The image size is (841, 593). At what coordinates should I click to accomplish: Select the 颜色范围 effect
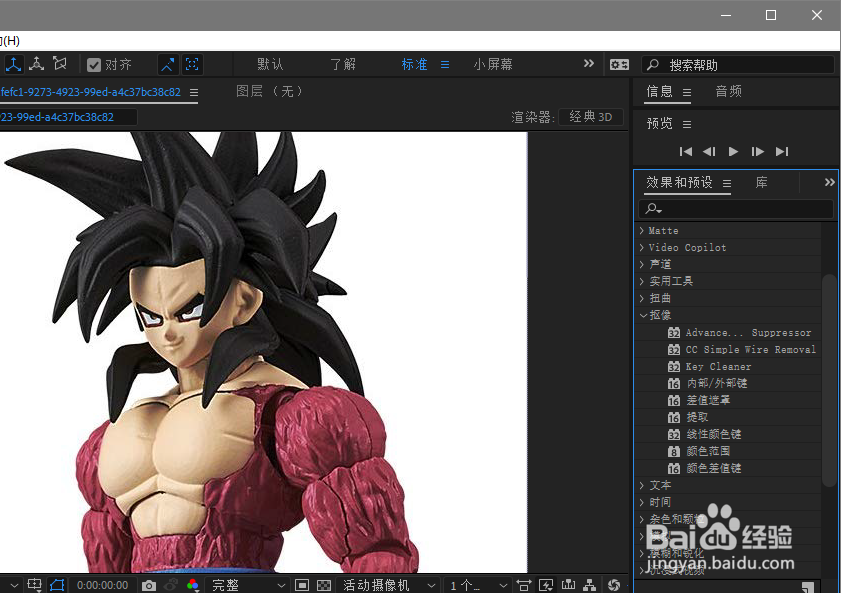pyautogui.click(x=699, y=451)
